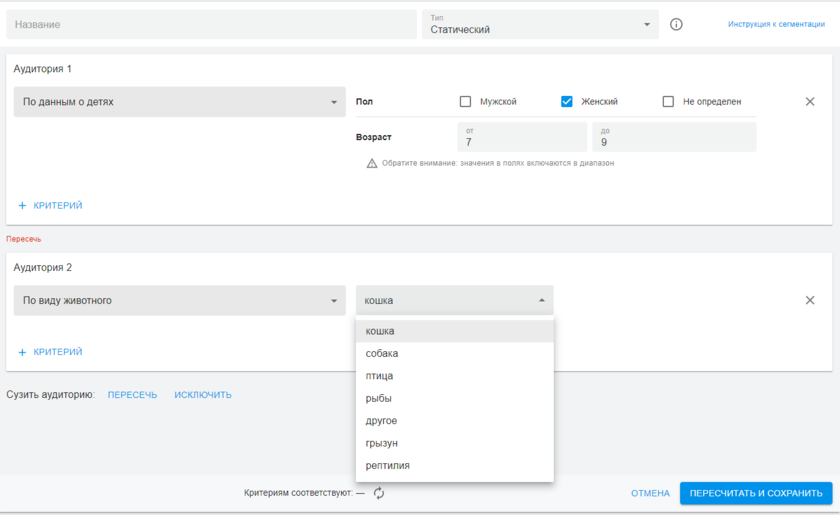The width and height of the screenshot is (840, 515).
Task: Open the По виду животного dropdown
Action: 180,301
